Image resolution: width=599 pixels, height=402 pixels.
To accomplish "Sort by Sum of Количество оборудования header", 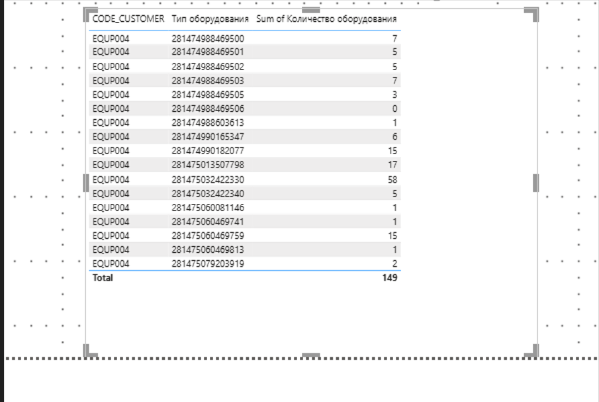I will [x=326, y=19].
